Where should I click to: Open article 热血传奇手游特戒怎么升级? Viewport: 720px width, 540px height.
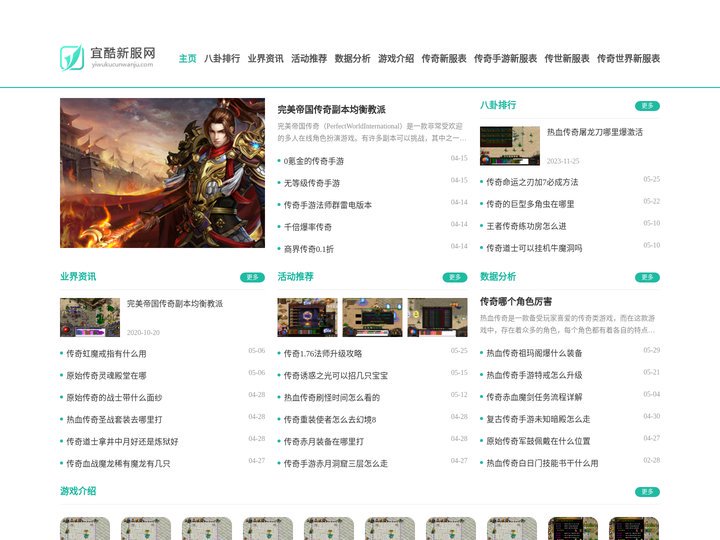click(x=534, y=375)
